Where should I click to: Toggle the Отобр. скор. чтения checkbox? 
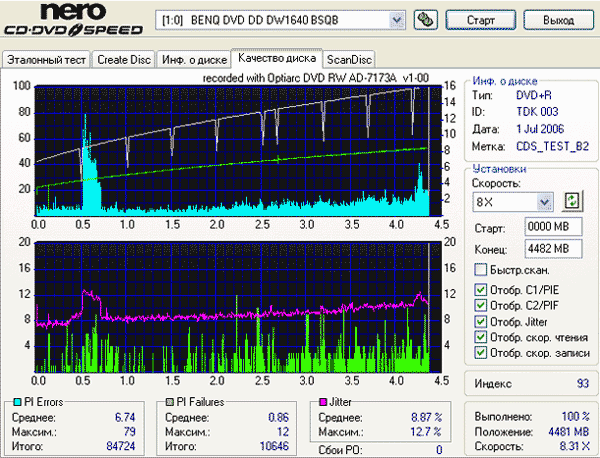coord(480,337)
